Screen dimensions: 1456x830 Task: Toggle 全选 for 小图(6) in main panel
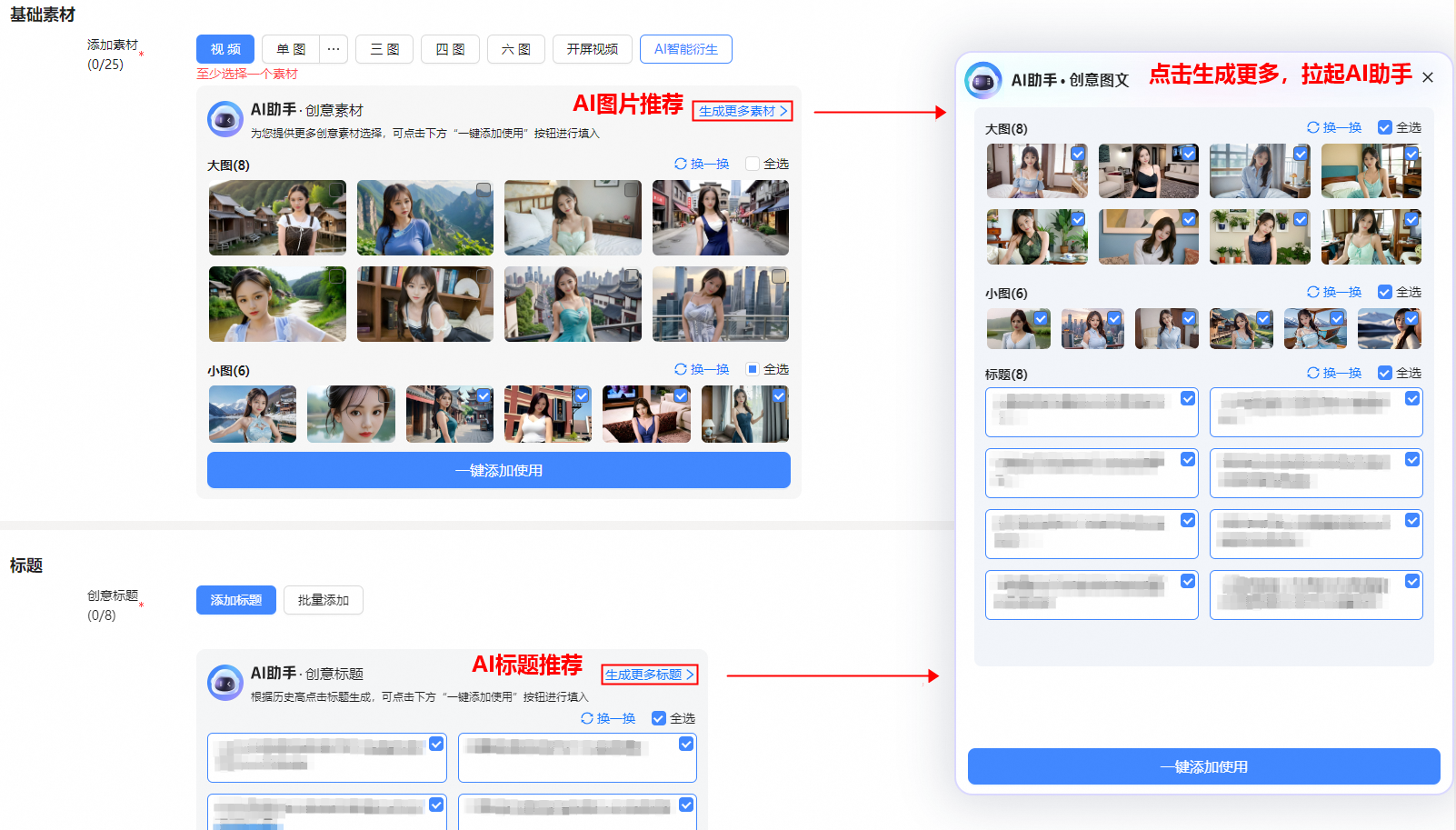752,369
